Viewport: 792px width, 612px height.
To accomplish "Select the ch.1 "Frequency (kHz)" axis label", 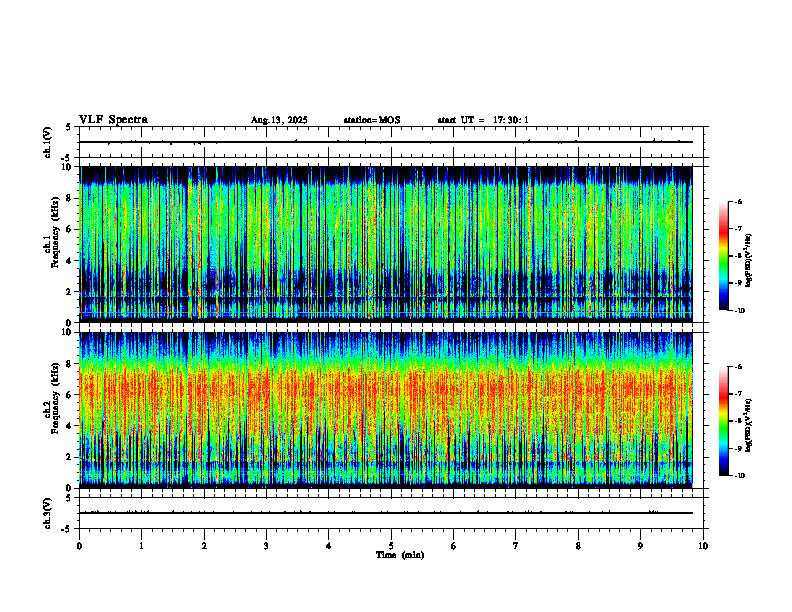I will (56, 232).
